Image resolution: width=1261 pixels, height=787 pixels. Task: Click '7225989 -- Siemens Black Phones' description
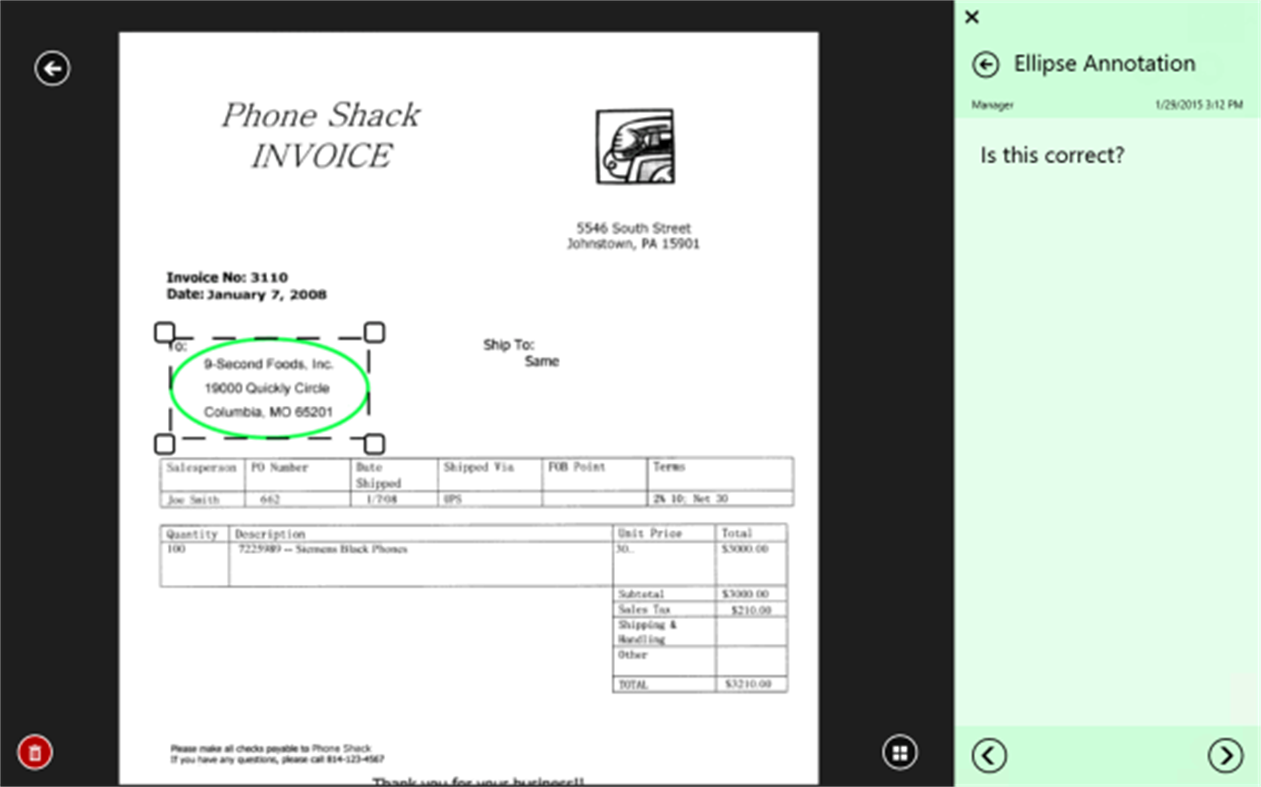(322, 549)
